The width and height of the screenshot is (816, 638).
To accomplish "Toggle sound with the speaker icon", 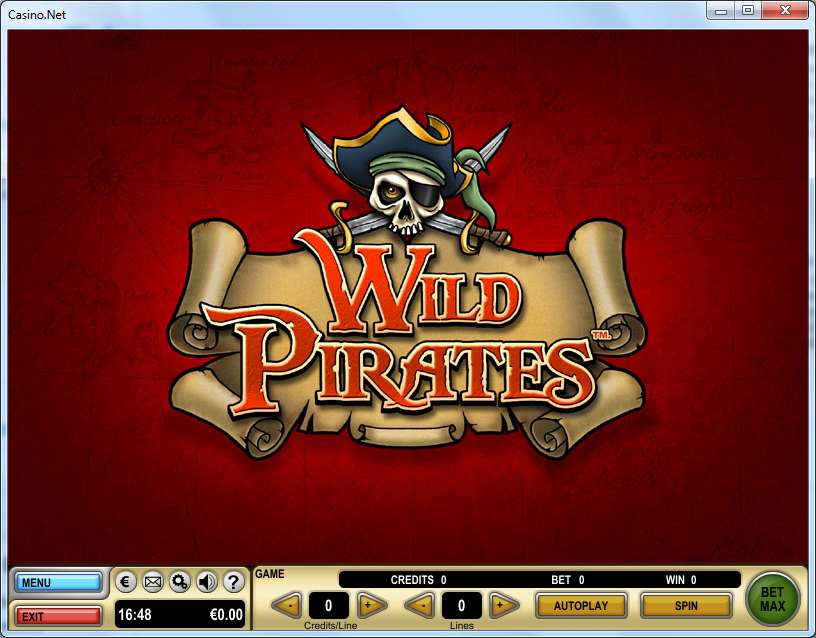I will coord(207,581).
